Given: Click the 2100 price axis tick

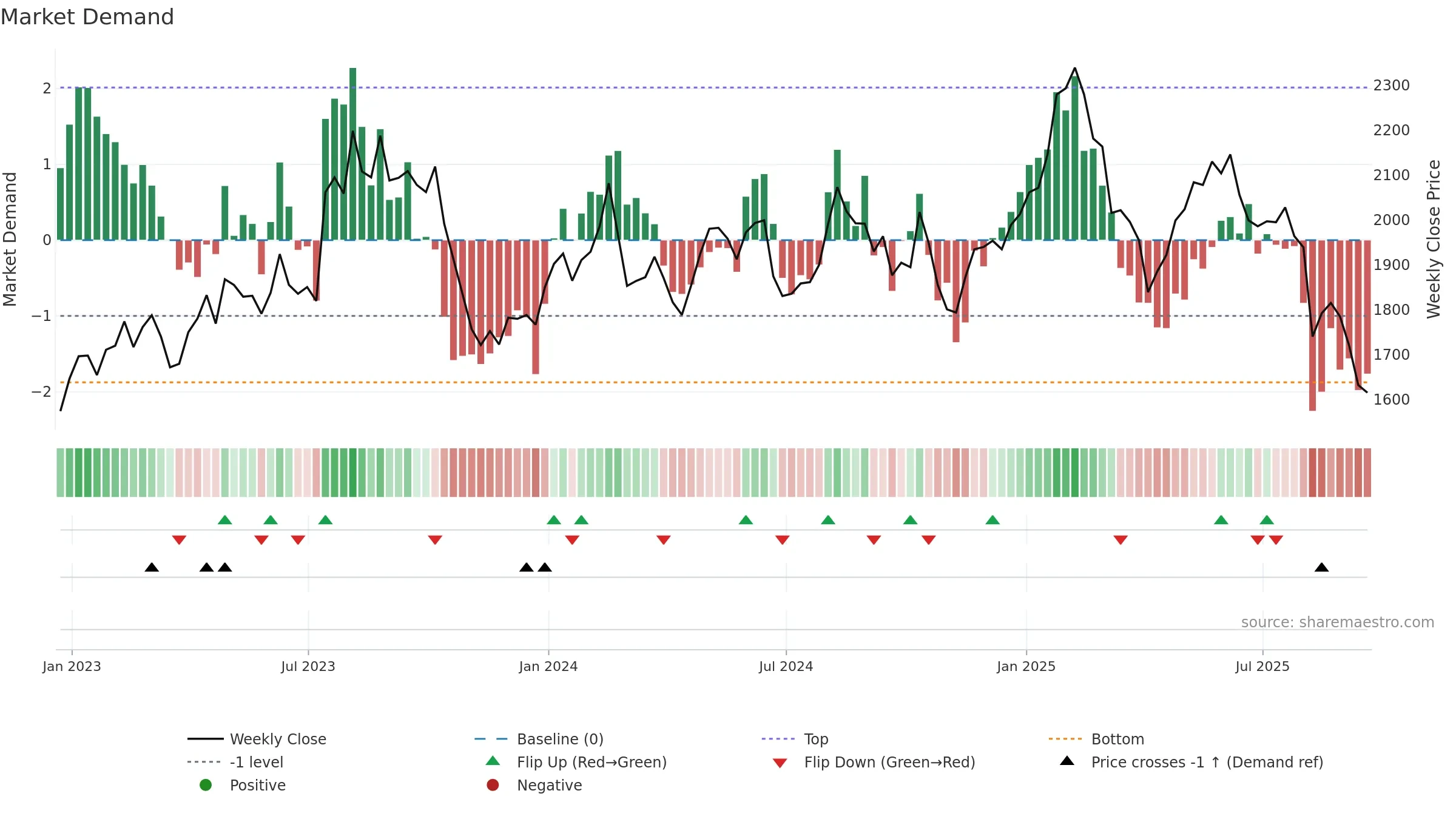Looking at the screenshot, I should click(x=1392, y=175).
